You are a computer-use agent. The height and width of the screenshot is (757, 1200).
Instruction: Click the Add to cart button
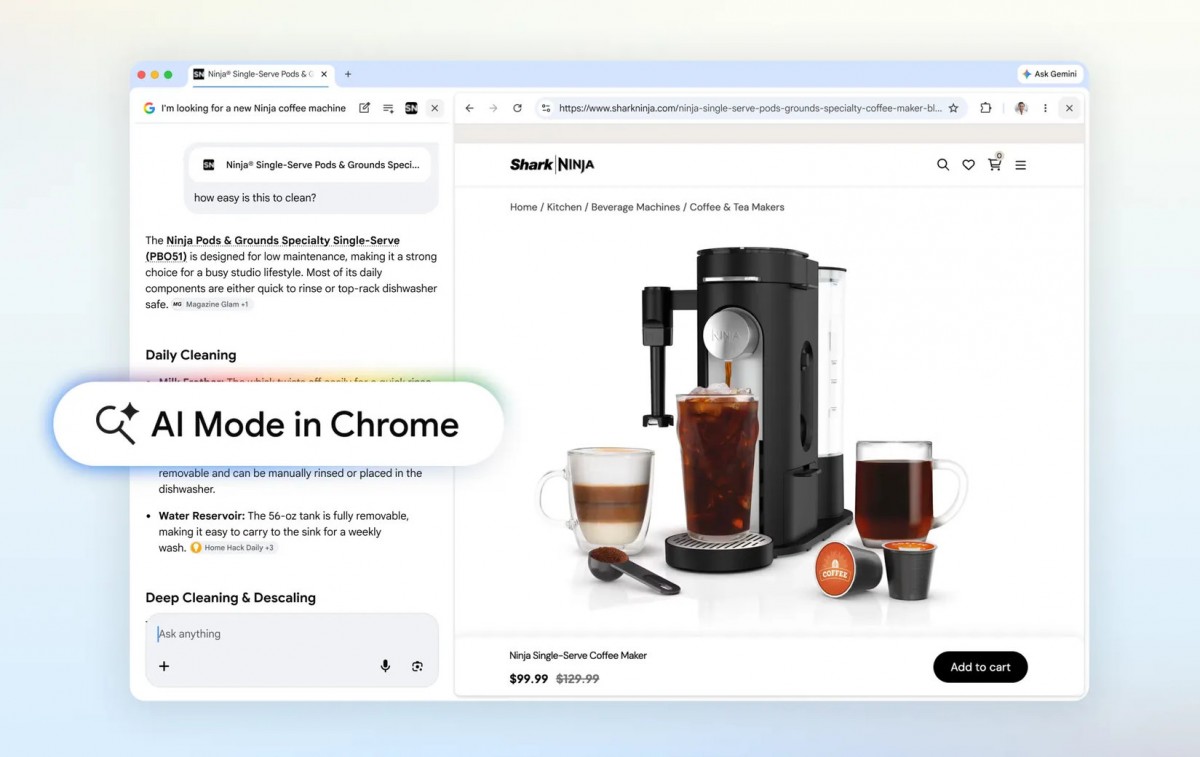pyautogui.click(x=980, y=667)
